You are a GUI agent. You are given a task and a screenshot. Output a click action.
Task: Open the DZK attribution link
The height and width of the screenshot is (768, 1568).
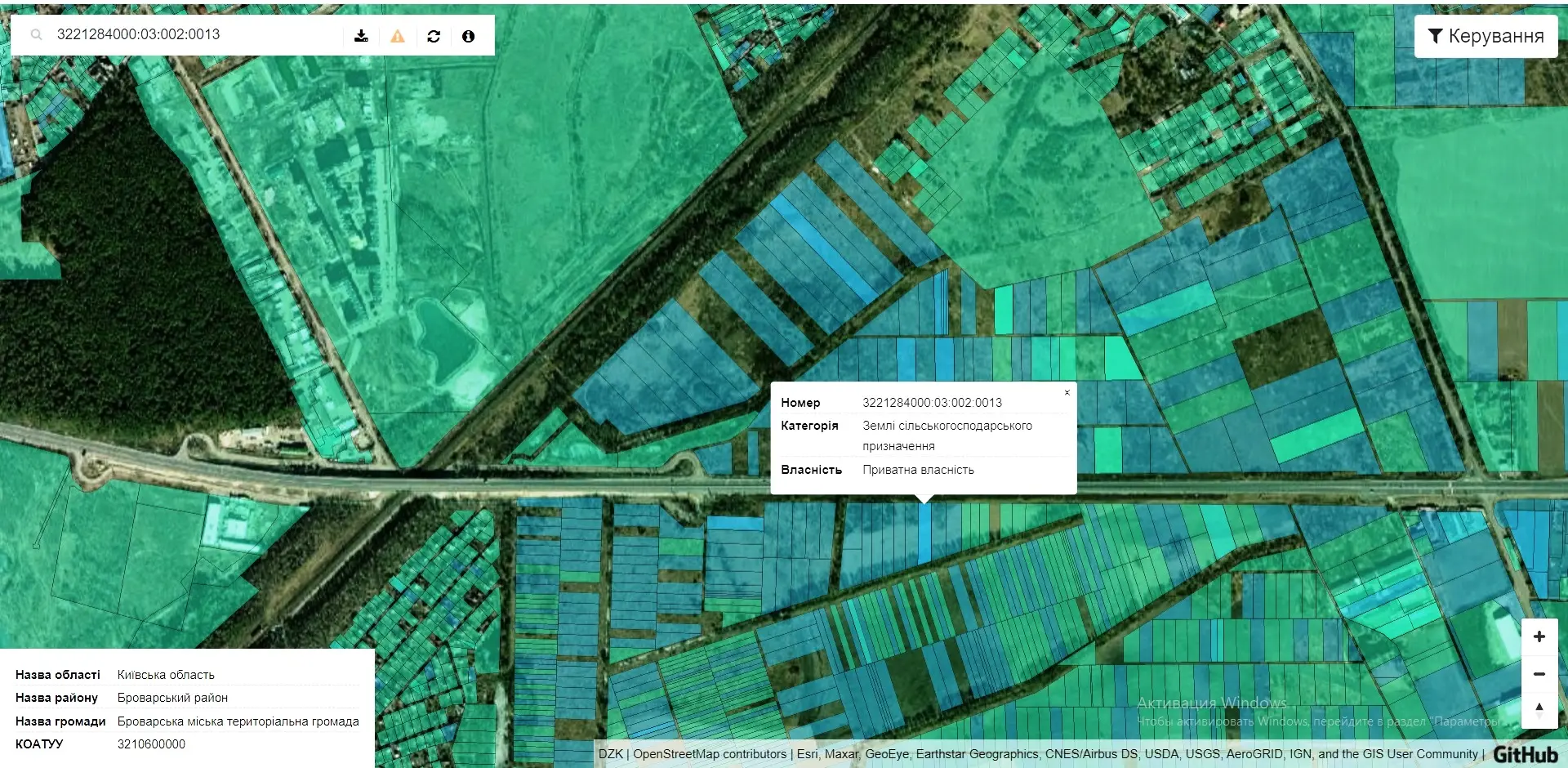pos(610,754)
